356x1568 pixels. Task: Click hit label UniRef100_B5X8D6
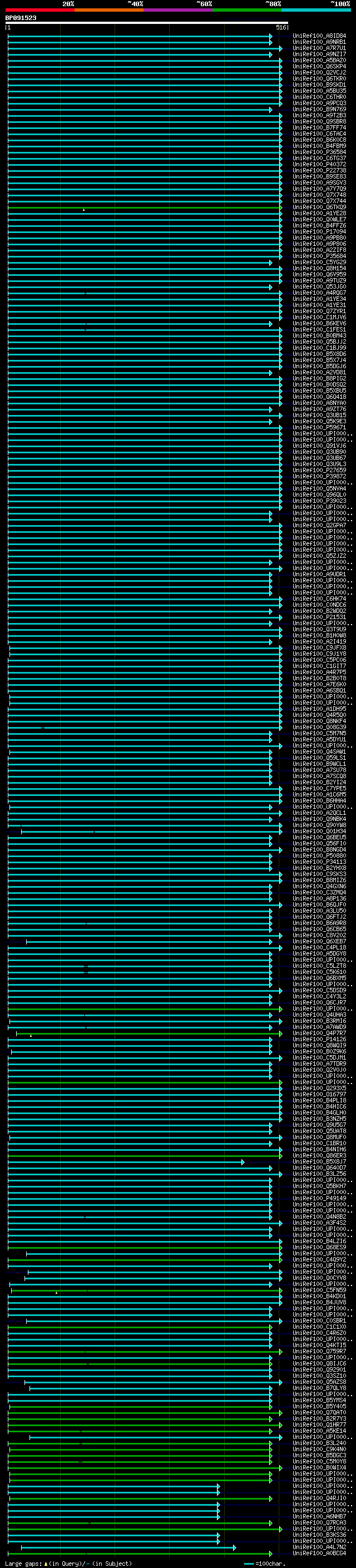click(319, 354)
